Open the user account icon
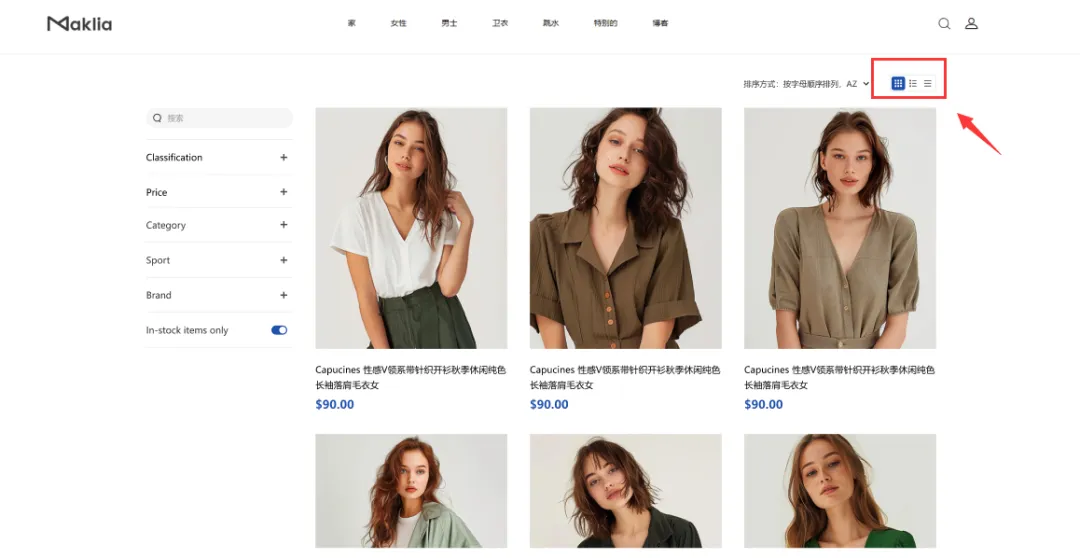Viewport: 1080px width, 558px height. pyautogui.click(x=971, y=23)
